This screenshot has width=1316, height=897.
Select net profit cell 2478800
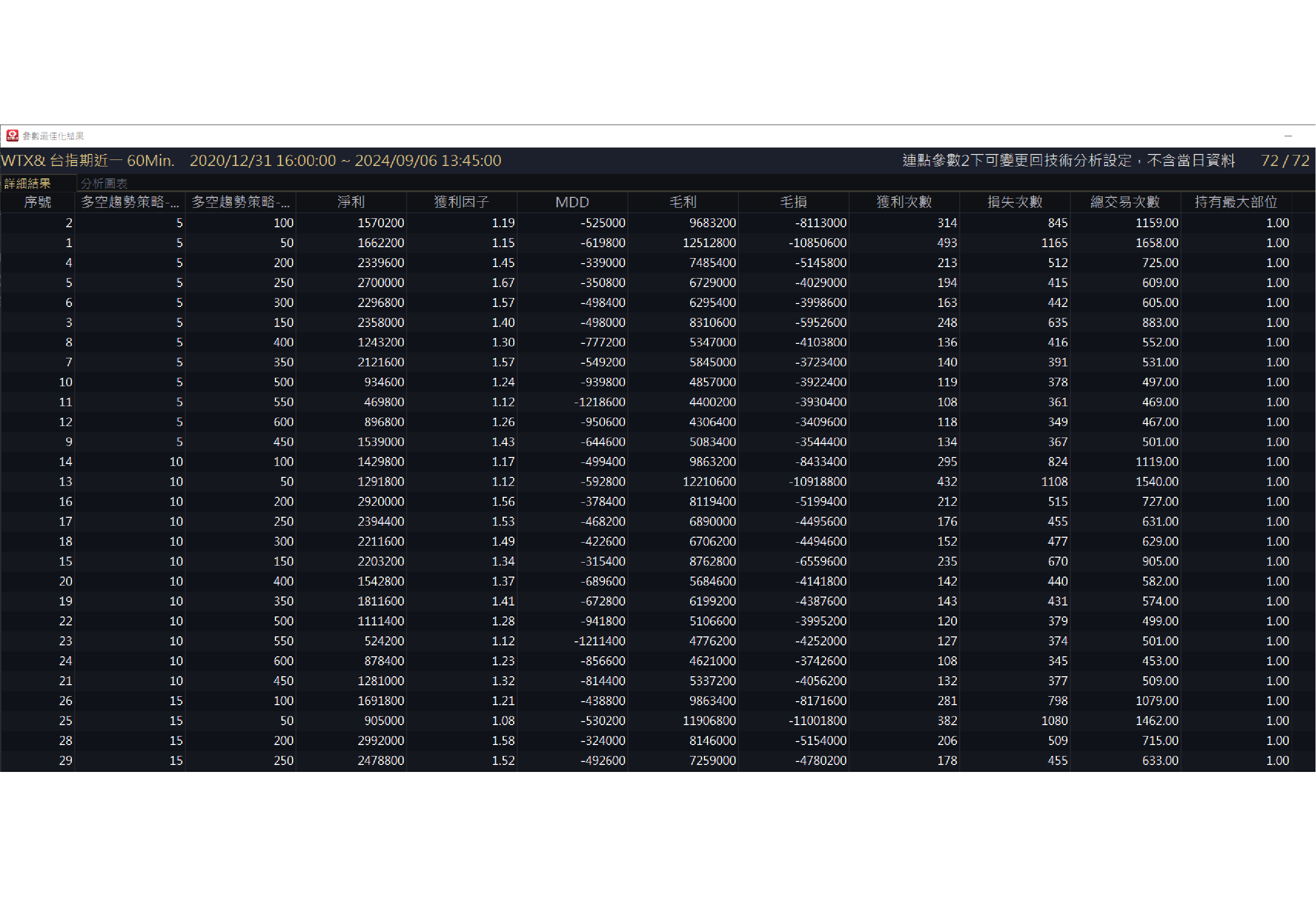click(381, 760)
